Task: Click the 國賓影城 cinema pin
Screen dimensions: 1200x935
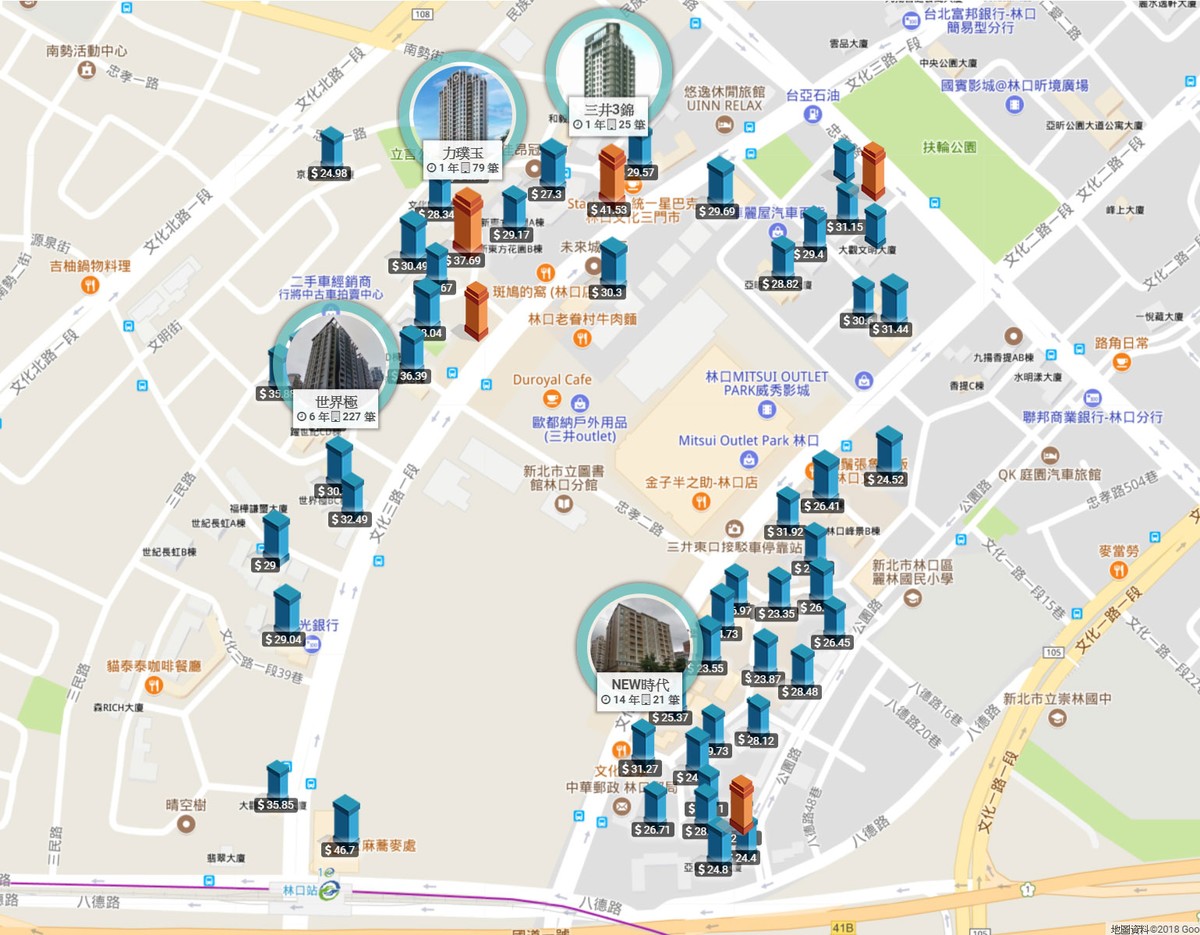Action: click(x=1012, y=105)
